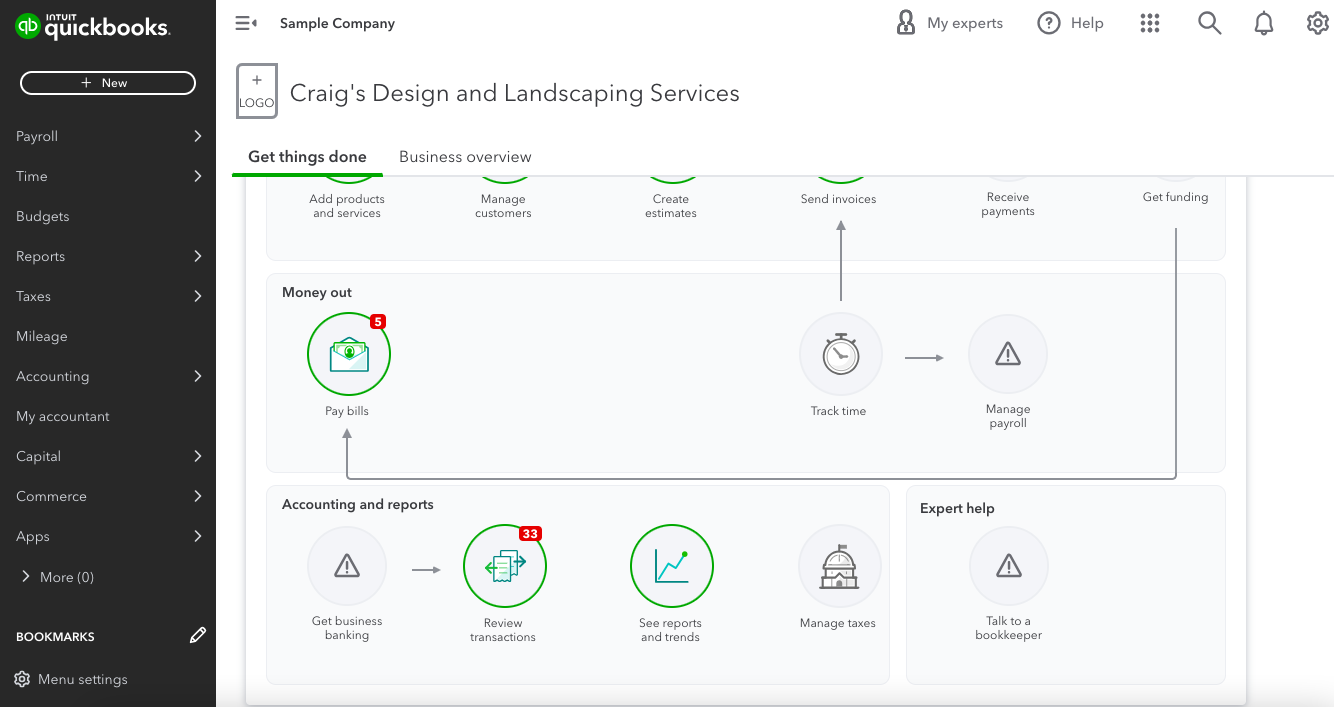
Task: Click the Talk to a bookkeeper icon
Action: pyautogui.click(x=1008, y=566)
